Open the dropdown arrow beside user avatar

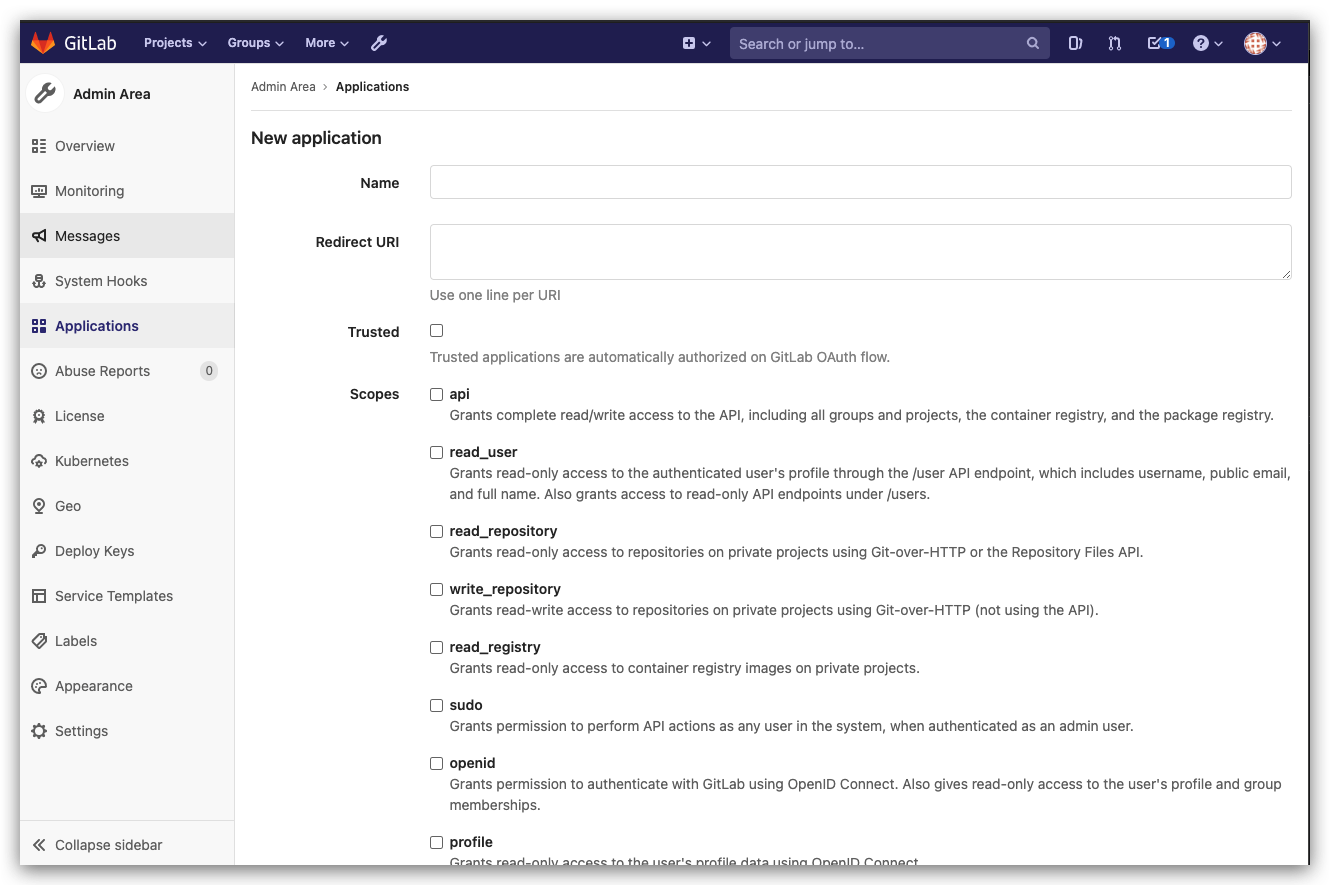[1277, 44]
